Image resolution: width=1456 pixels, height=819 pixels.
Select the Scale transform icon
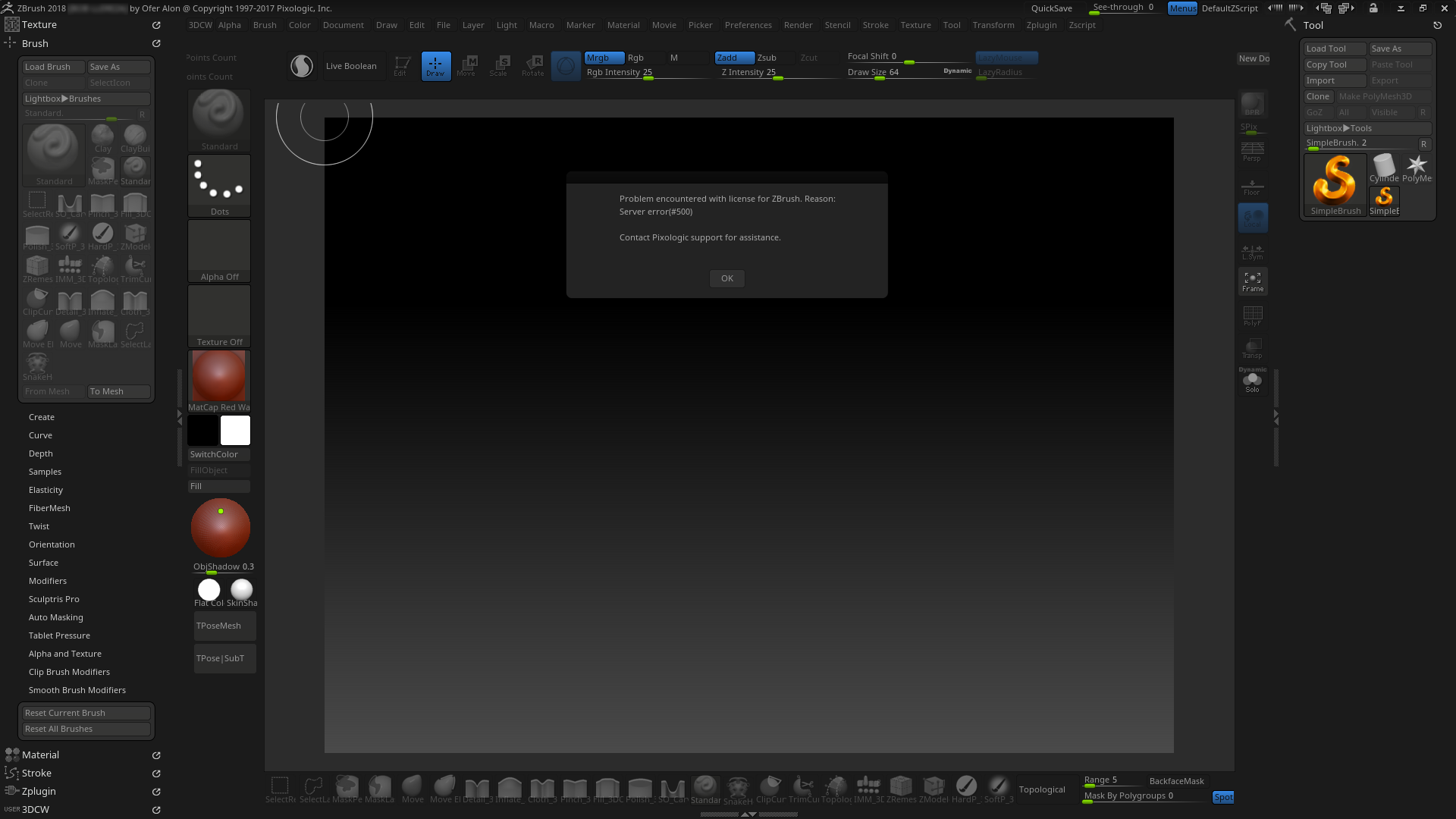499,66
